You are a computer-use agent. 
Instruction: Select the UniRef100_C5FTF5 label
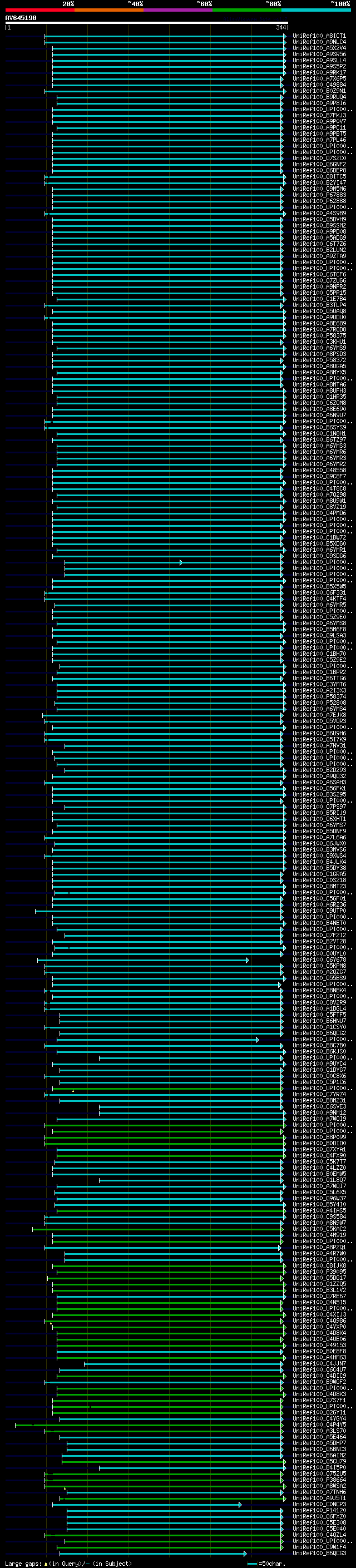[x=319, y=1015]
